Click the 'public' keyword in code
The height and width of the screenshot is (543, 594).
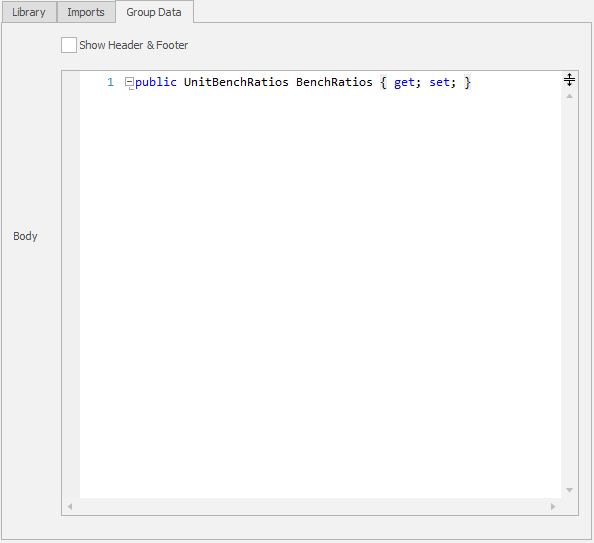(x=156, y=82)
